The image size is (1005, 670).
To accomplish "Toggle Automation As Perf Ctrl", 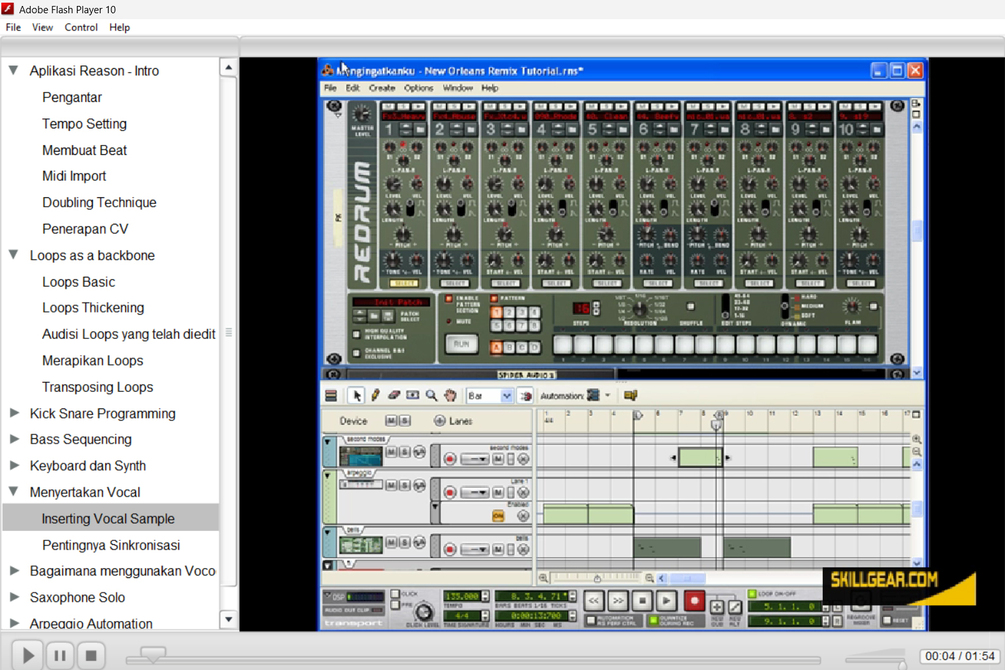I will (591, 620).
